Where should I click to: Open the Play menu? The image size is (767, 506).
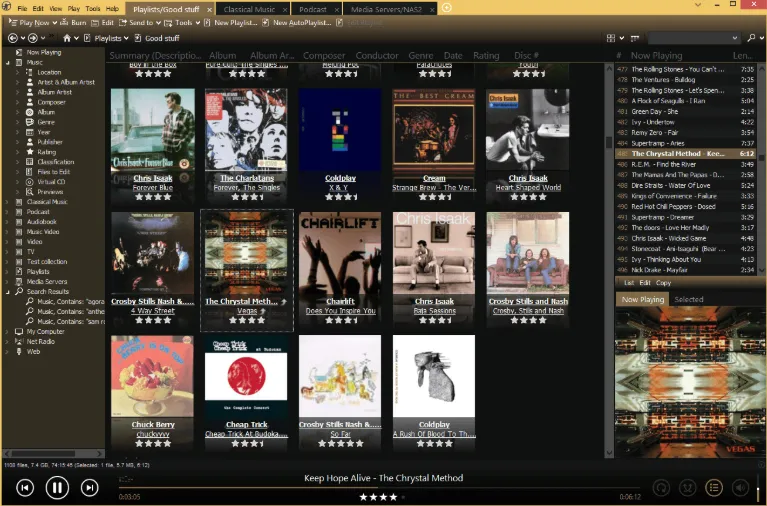pos(74,8)
